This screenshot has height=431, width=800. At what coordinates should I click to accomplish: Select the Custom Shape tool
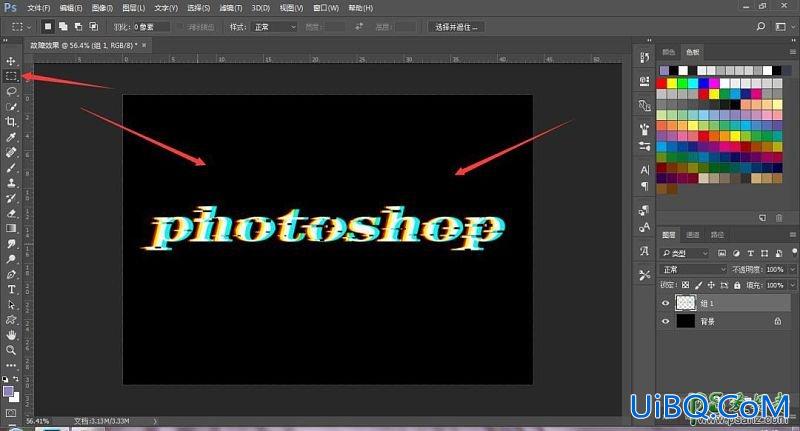point(11,320)
